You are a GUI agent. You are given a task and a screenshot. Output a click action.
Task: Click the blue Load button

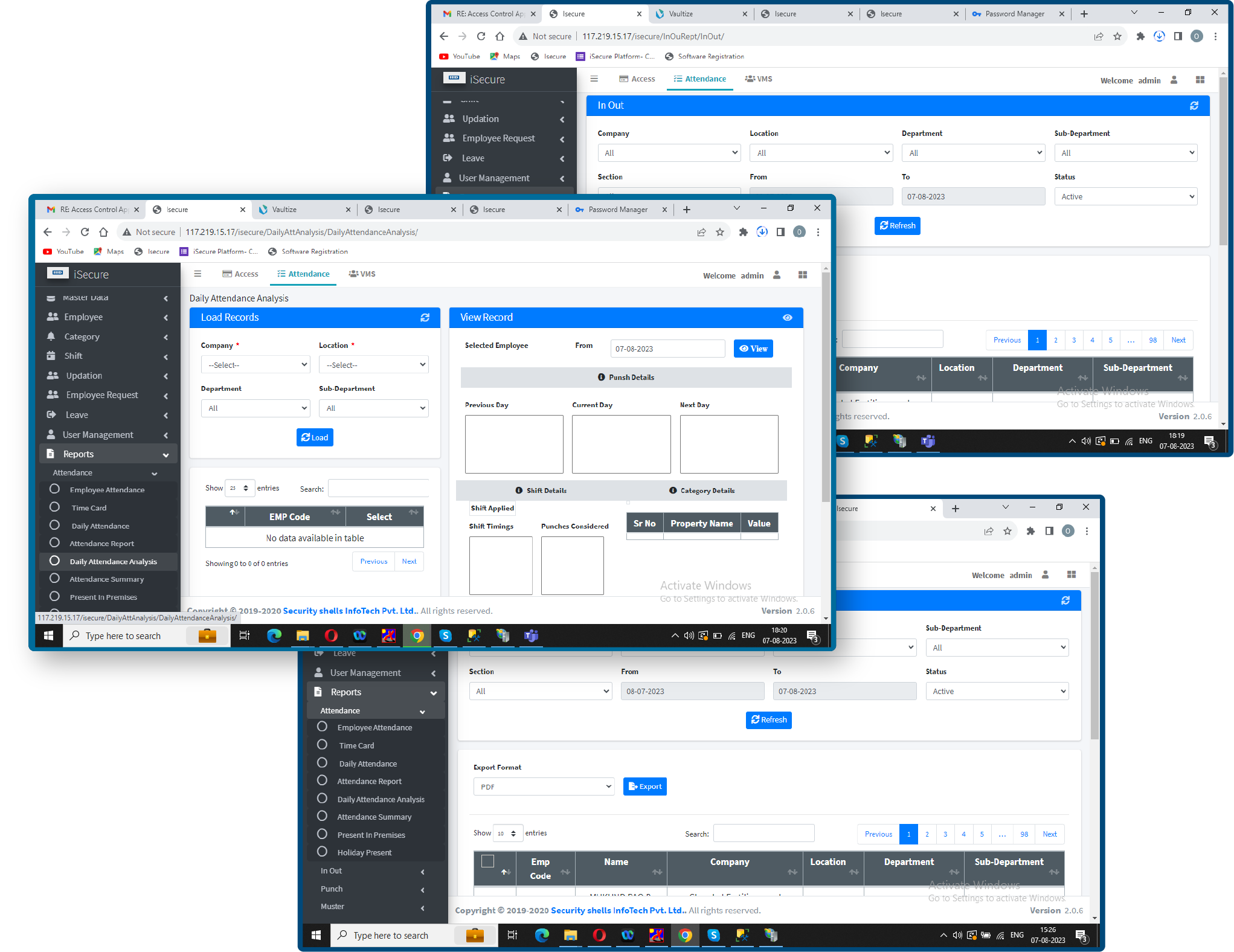[x=315, y=437]
